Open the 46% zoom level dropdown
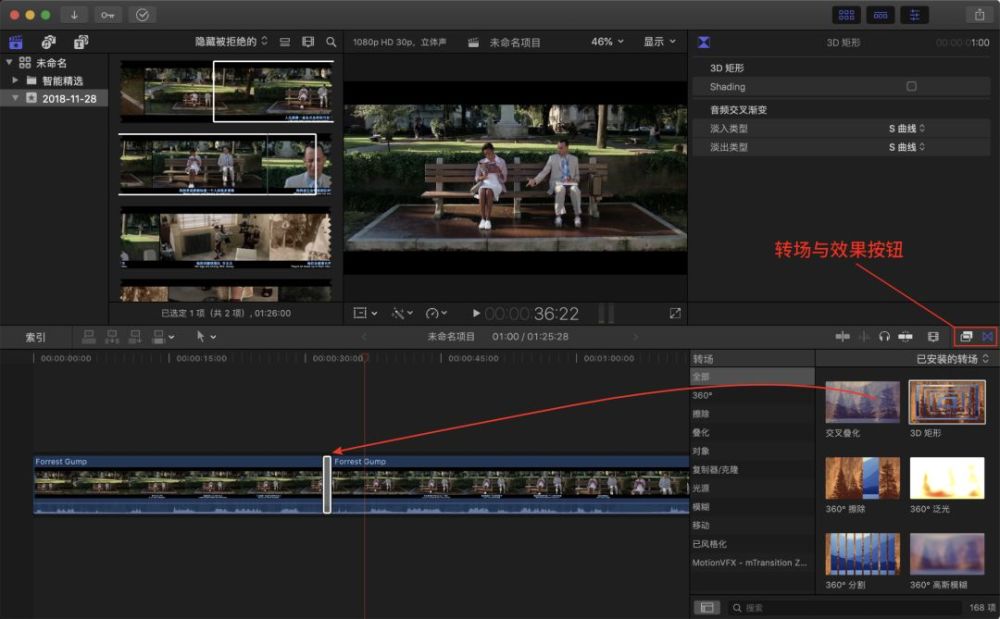1000x619 pixels. (607, 41)
